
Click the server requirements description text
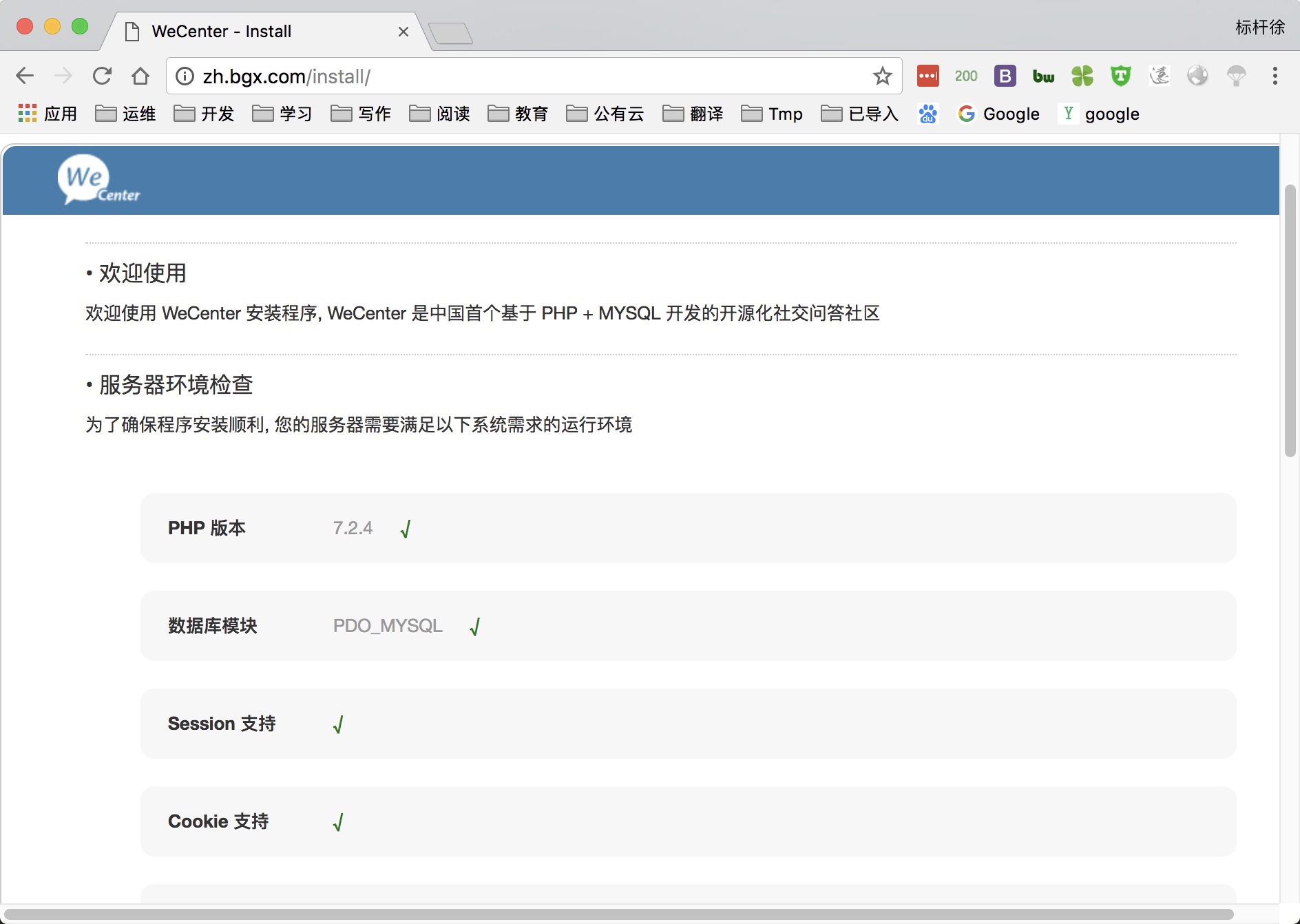359,425
